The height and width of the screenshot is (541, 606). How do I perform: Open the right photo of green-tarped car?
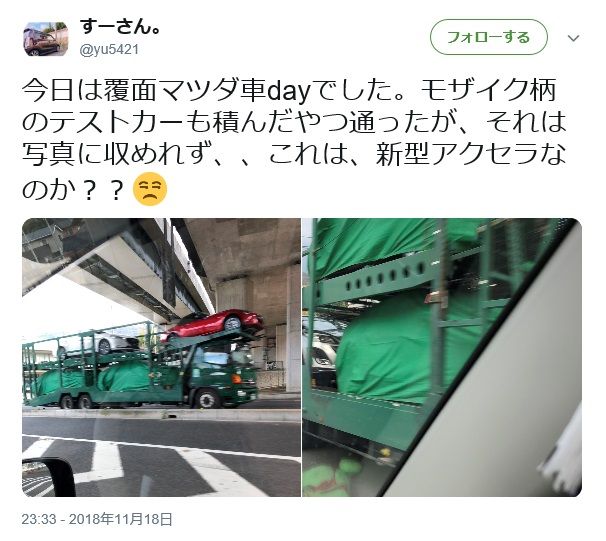pos(442,357)
